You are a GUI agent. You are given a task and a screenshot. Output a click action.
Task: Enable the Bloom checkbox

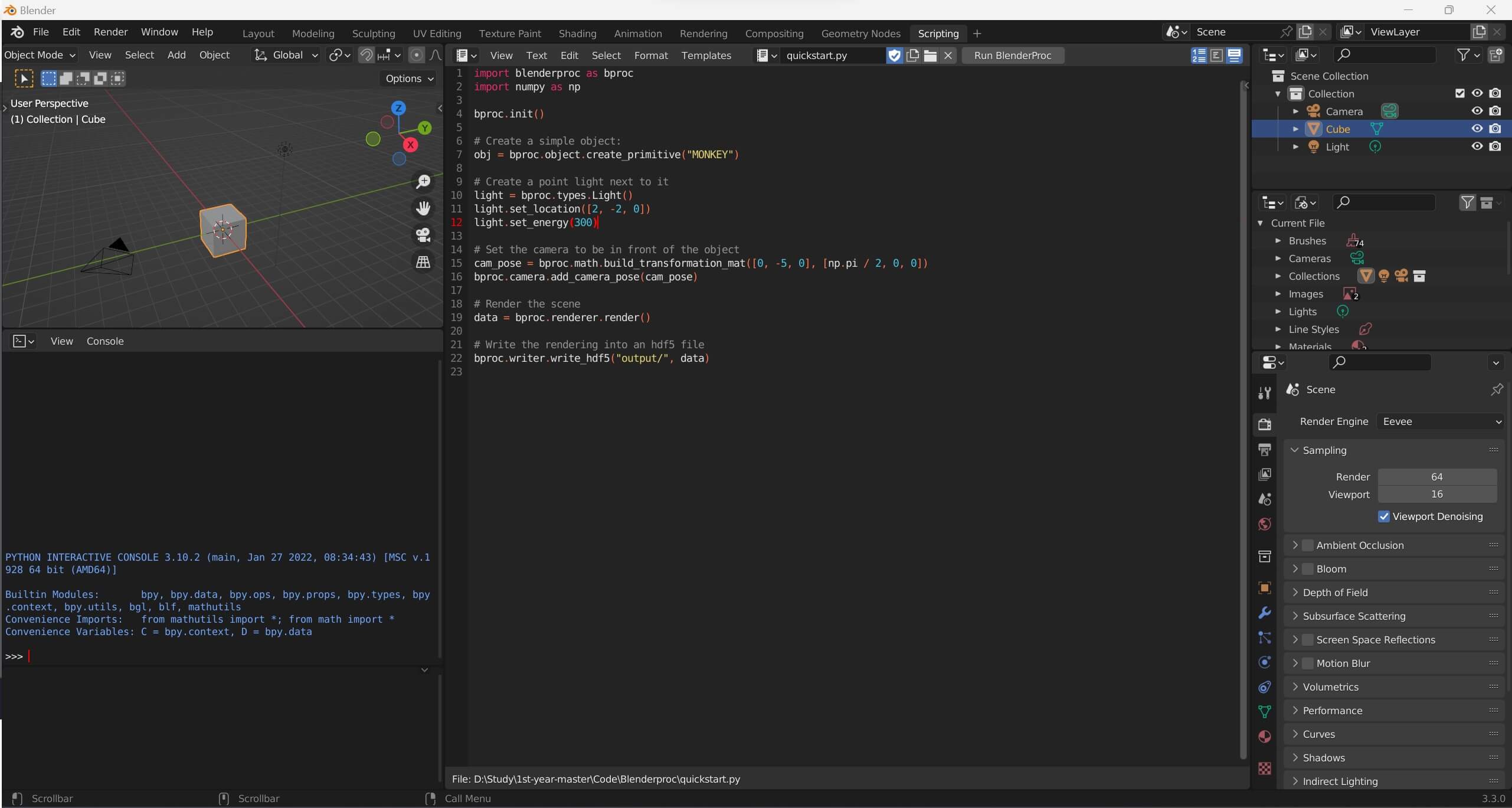pos(1308,569)
